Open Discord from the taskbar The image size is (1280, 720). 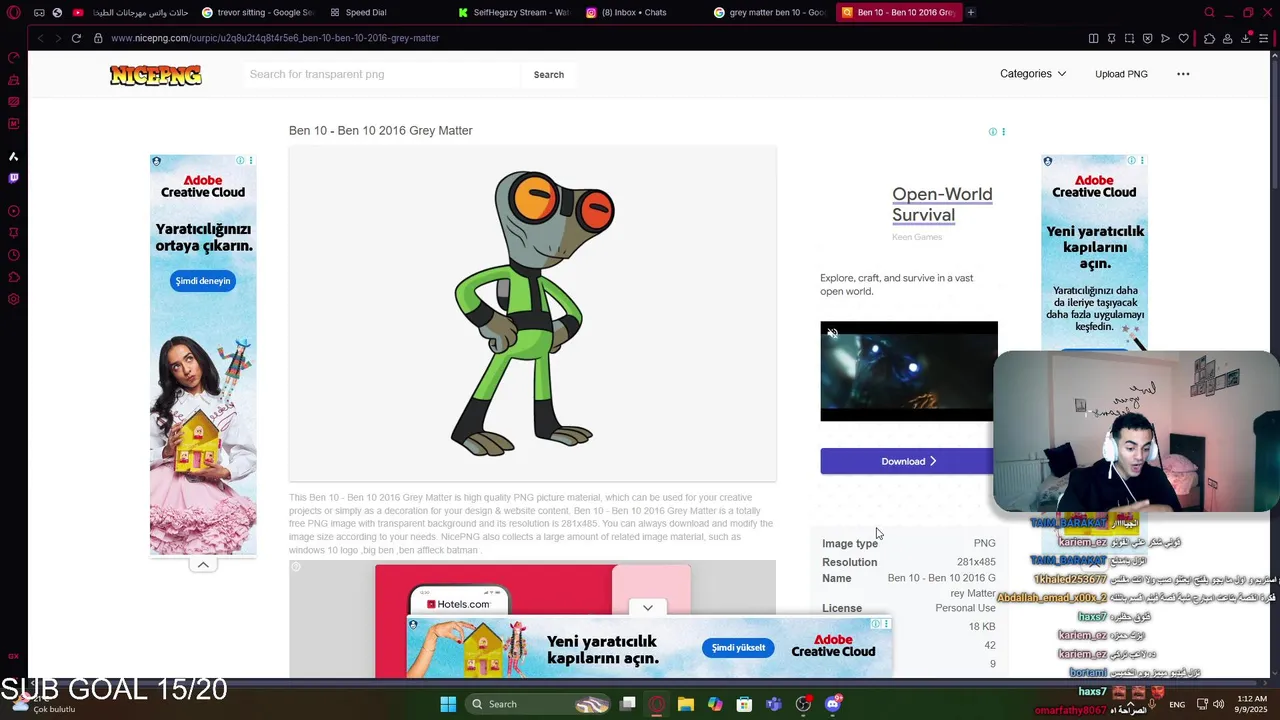pyautogui.click(x=832, y=704)
